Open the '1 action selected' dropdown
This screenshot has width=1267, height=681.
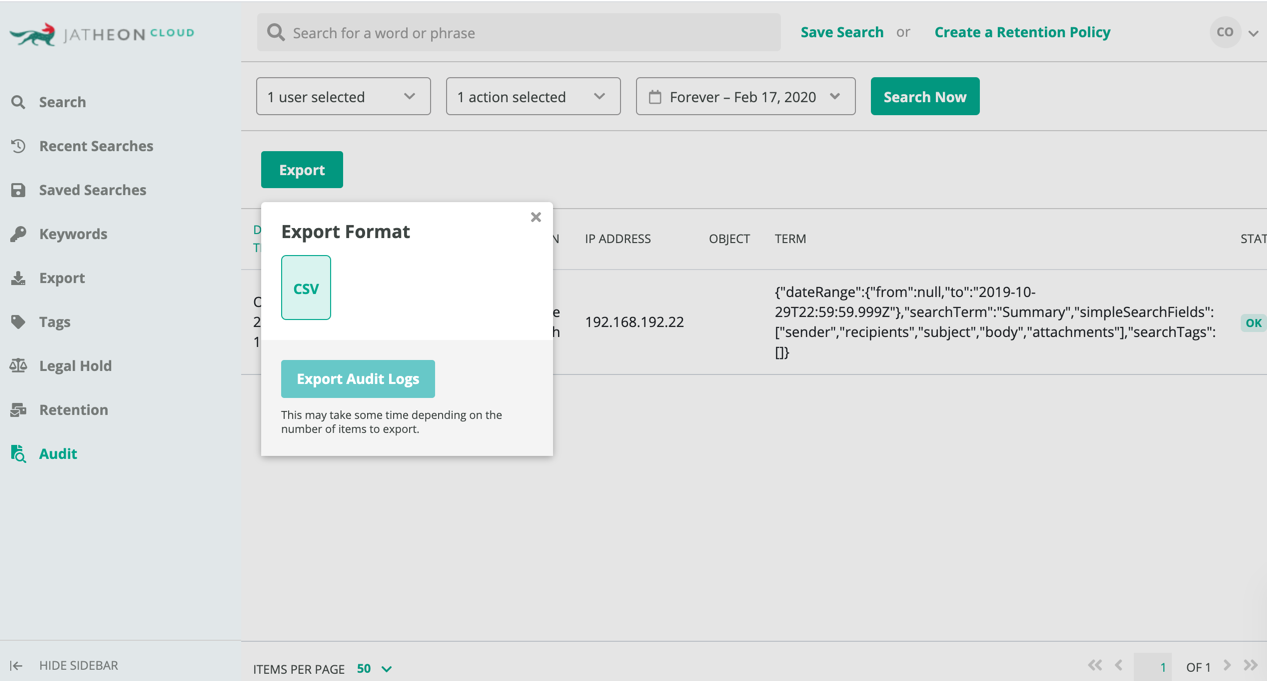click(x=533, y=97)
